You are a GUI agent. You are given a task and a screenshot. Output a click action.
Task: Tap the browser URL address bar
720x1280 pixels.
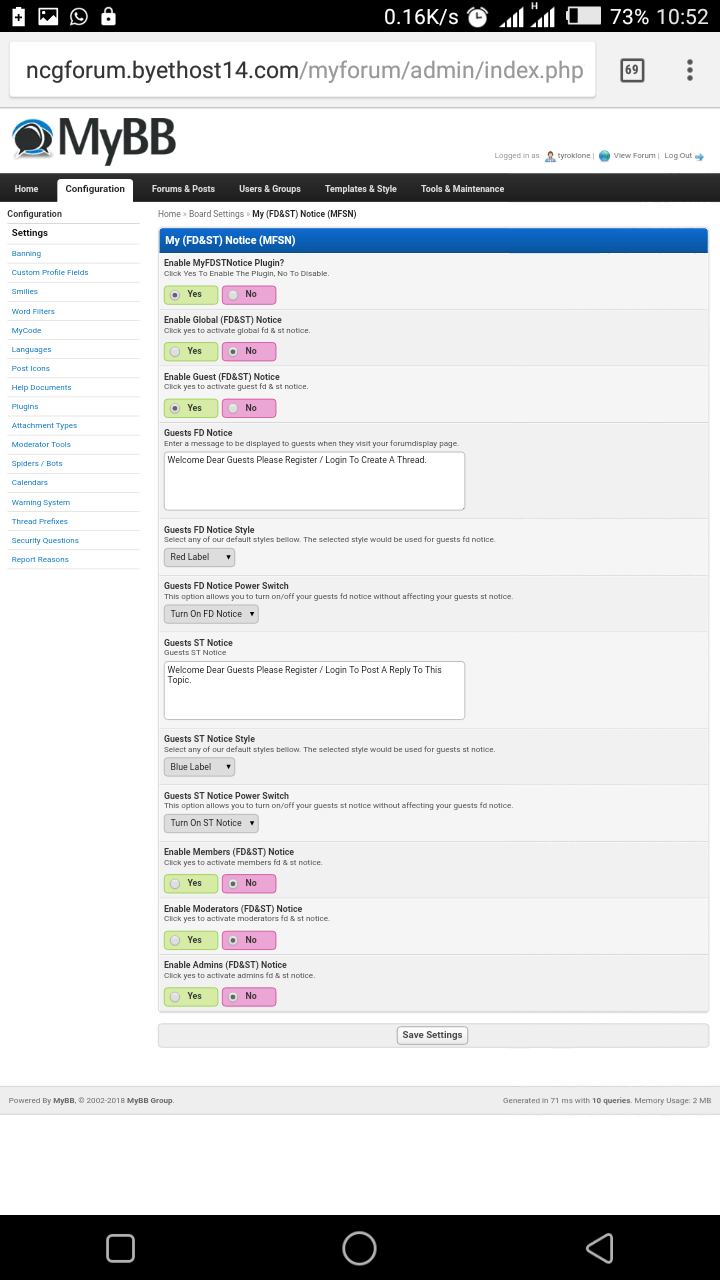pos(302,70)
